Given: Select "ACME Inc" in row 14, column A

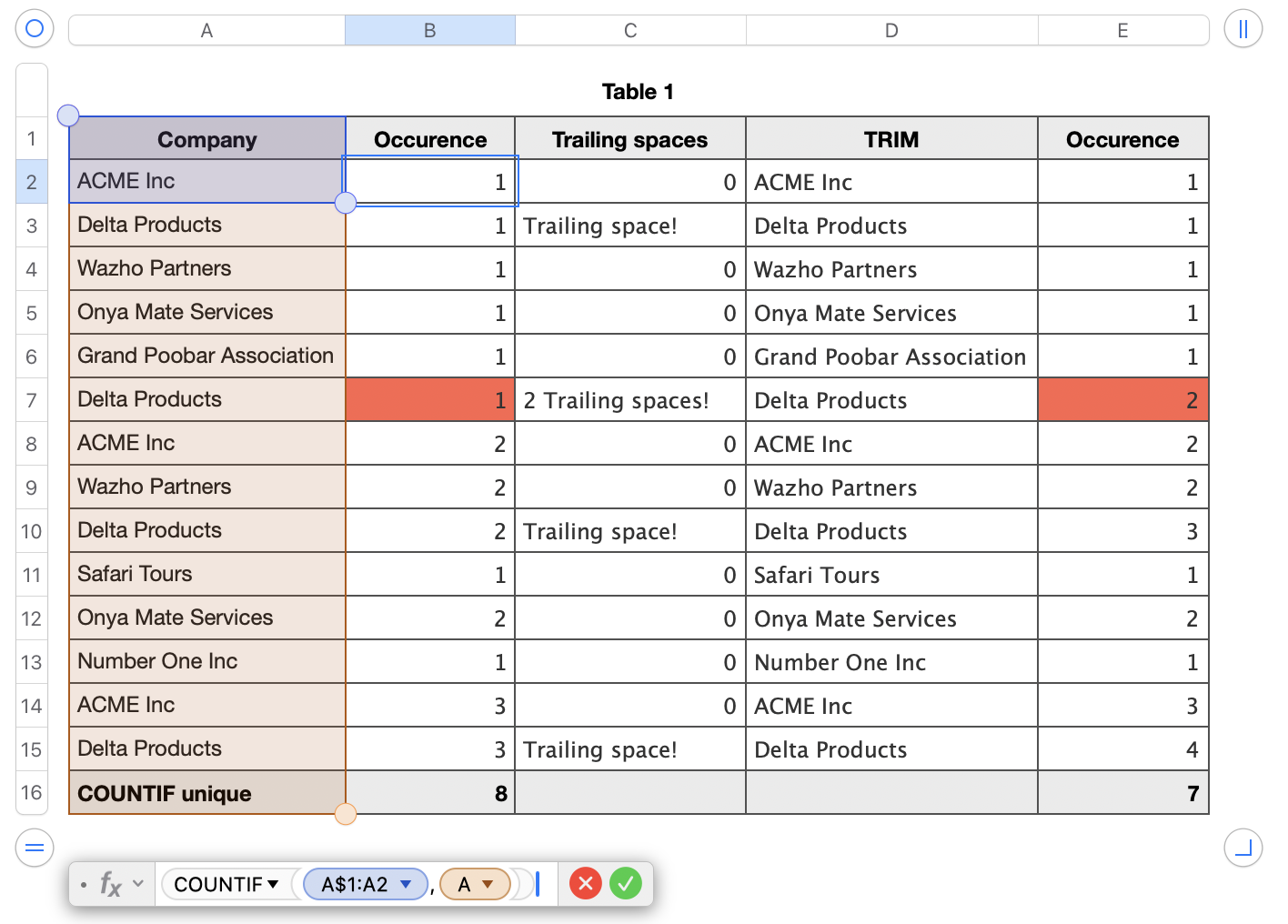Looking at the screenshot, I should pos(207,705).
